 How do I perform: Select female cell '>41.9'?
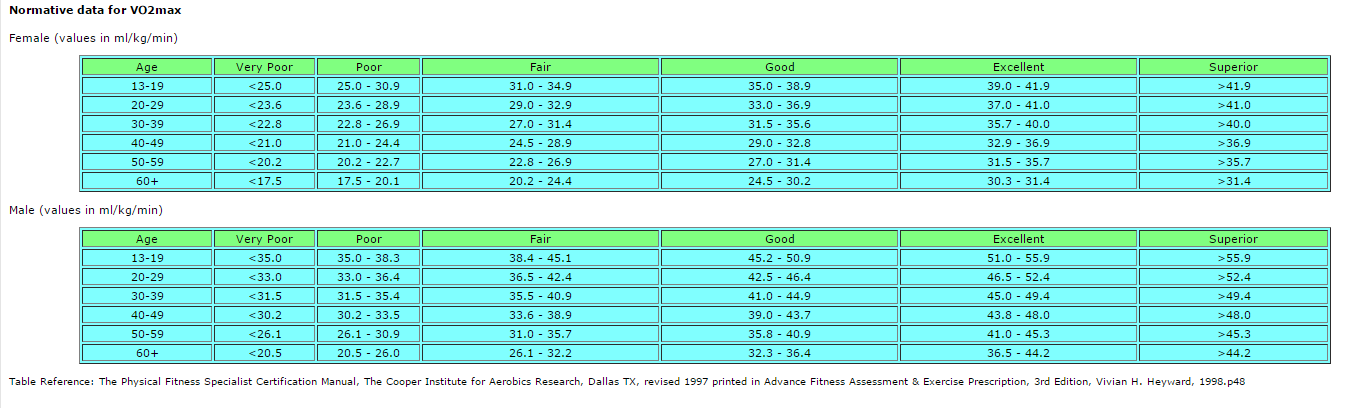1233,86
